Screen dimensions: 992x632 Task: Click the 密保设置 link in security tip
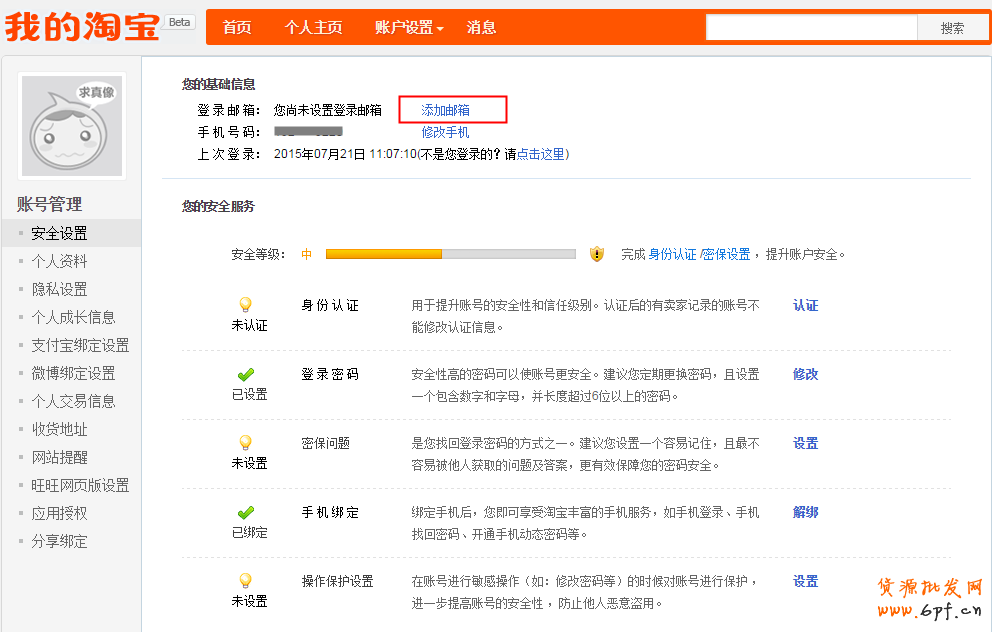click(x=726, y=254)
